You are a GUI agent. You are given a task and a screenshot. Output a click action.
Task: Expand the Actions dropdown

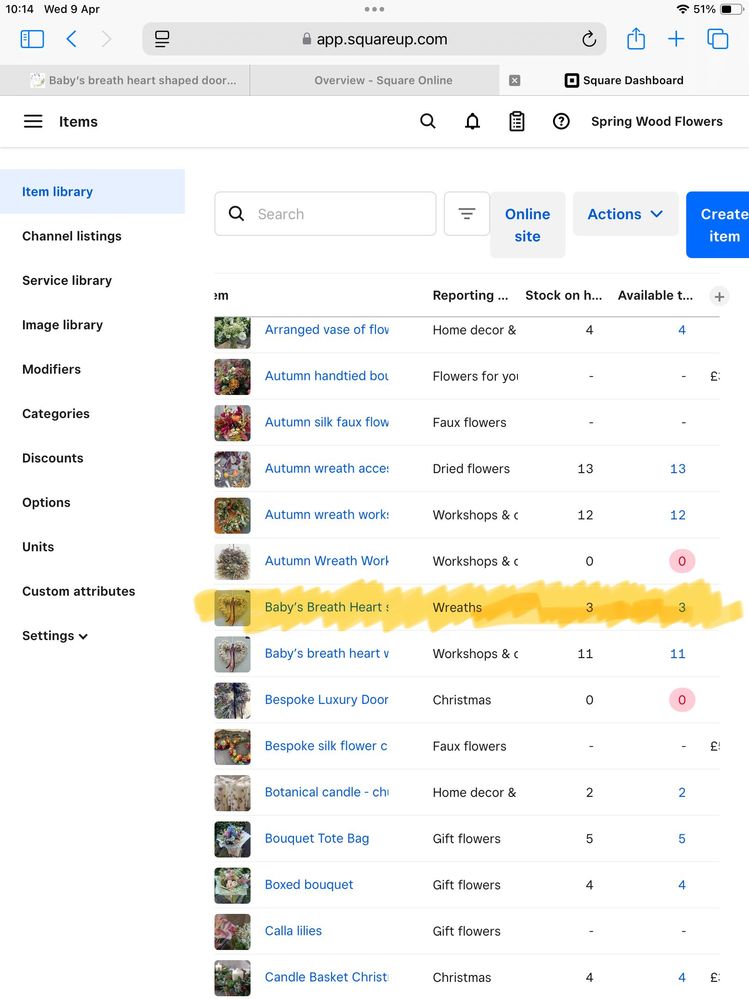[625, 214]
